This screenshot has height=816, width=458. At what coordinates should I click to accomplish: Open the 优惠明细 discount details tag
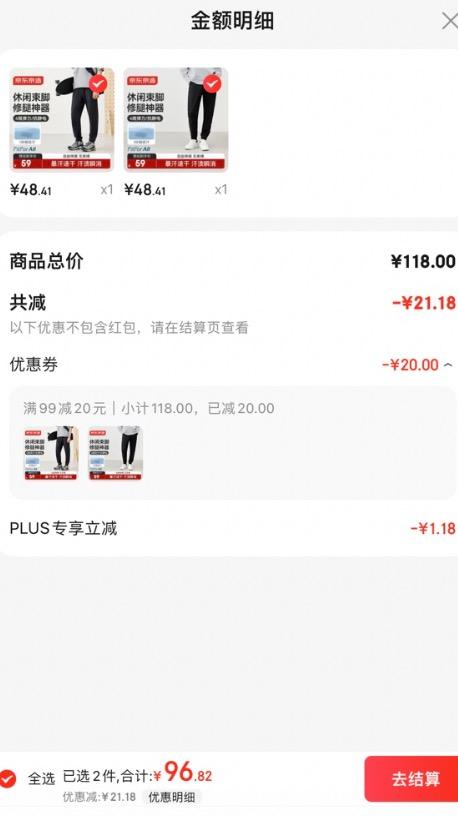point(172,797)
